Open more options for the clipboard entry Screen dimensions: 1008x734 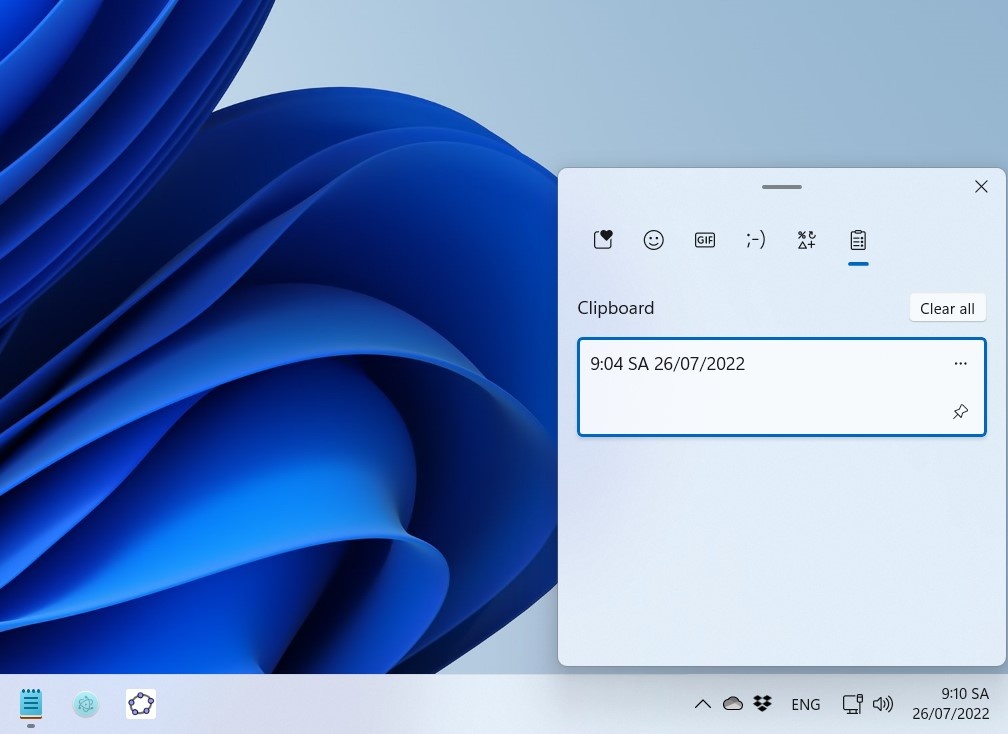click(x=960, y=363)
